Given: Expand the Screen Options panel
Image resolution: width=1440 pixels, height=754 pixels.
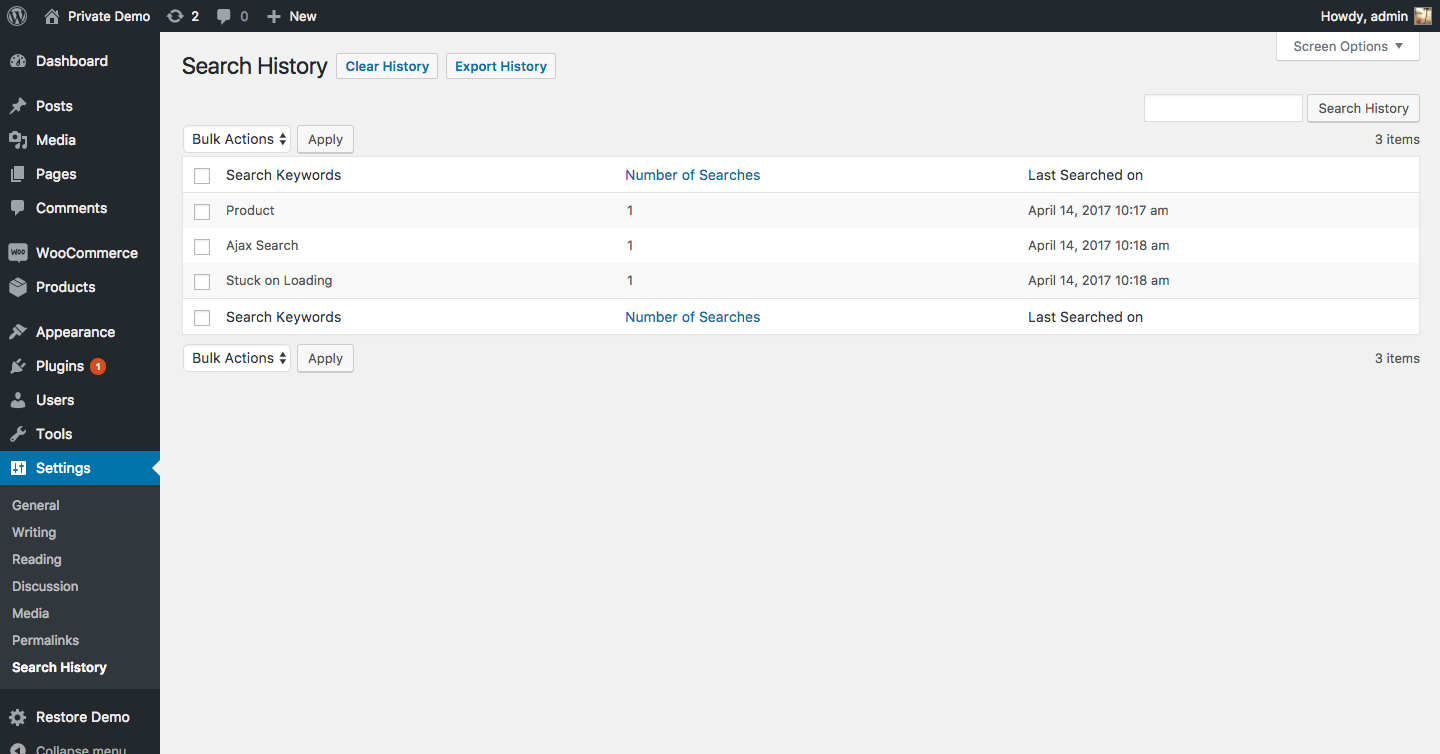Looking at the screenshot, I should pyautogui.click(x=1348, y=46).
